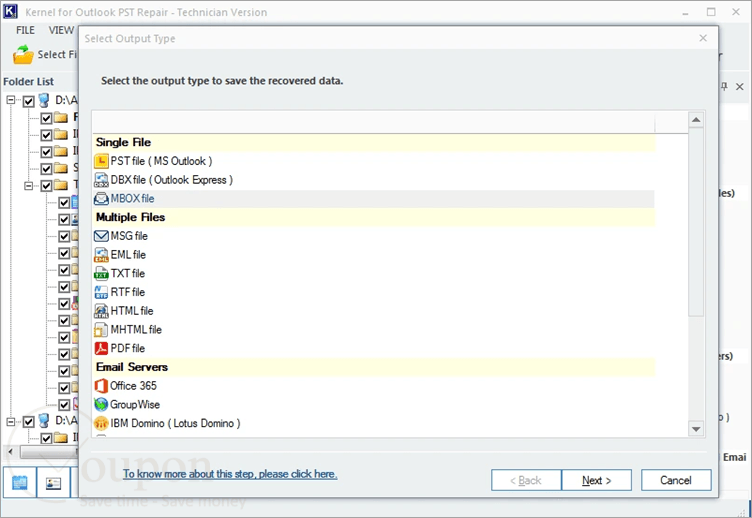Open the FILE menu

pyautogui.click(x=25, y=30)
